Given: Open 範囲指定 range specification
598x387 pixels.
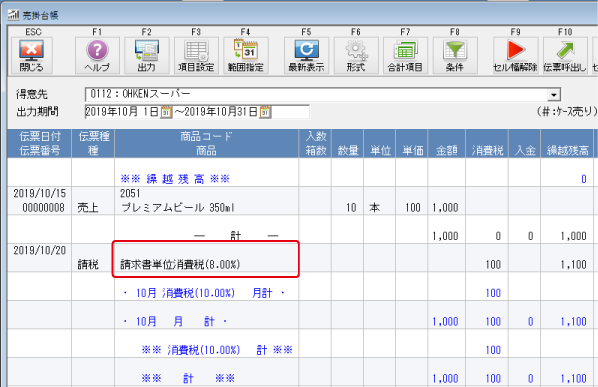Looking at the screenshot, I should click(246, 55).
